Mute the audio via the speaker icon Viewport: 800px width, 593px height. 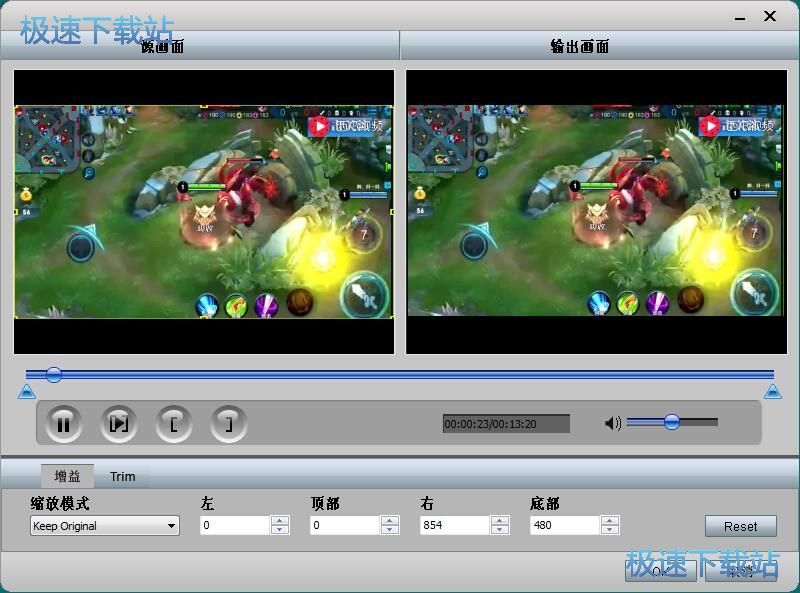click(613, 423)
